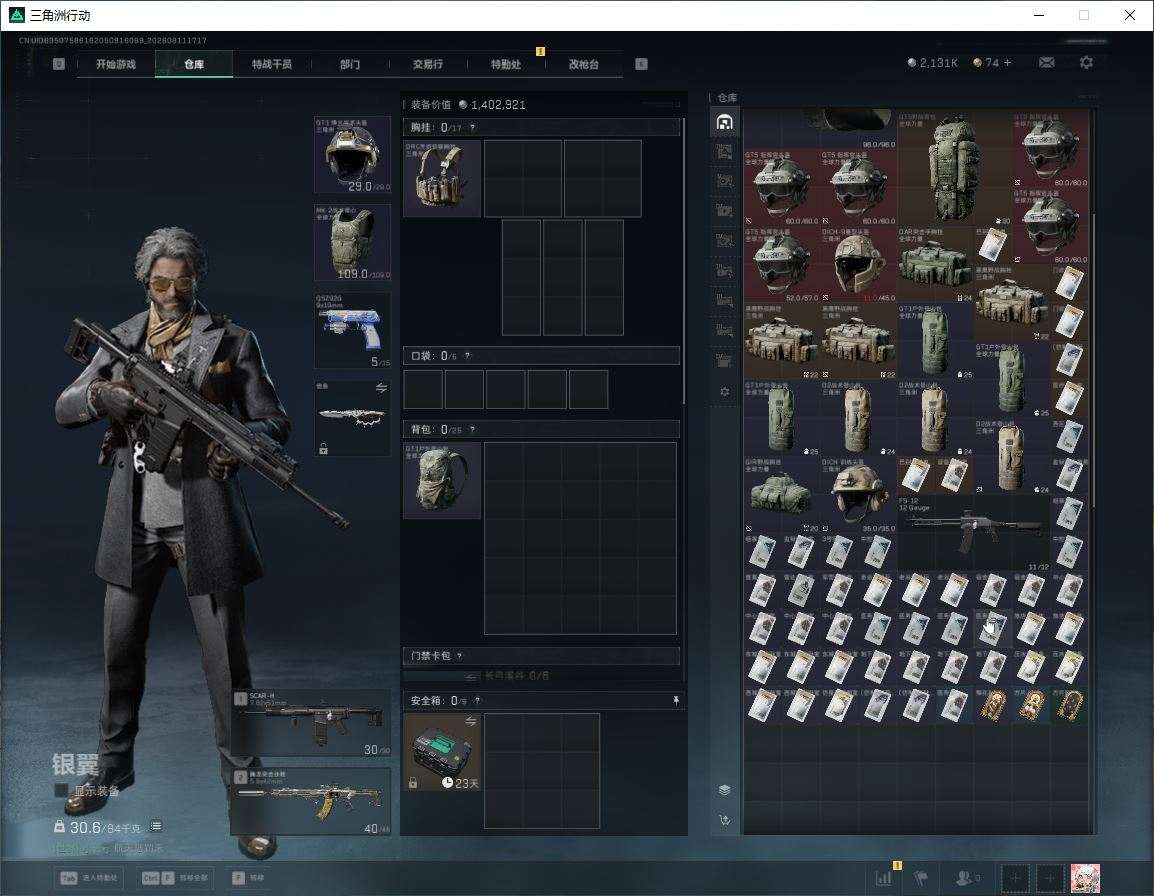
Task: Select the SCAR-H primary weapon slot
Action: (311, 722)
